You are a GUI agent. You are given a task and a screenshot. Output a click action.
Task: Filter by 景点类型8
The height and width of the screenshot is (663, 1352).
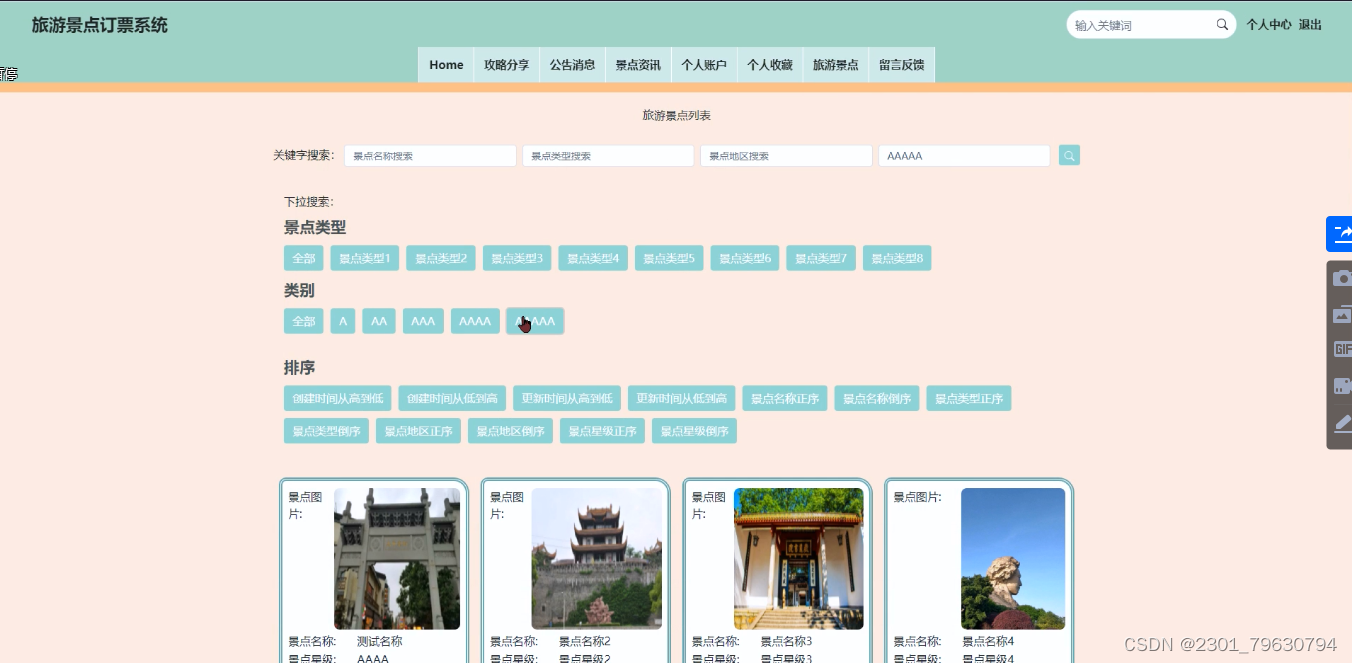pos(897,258)
